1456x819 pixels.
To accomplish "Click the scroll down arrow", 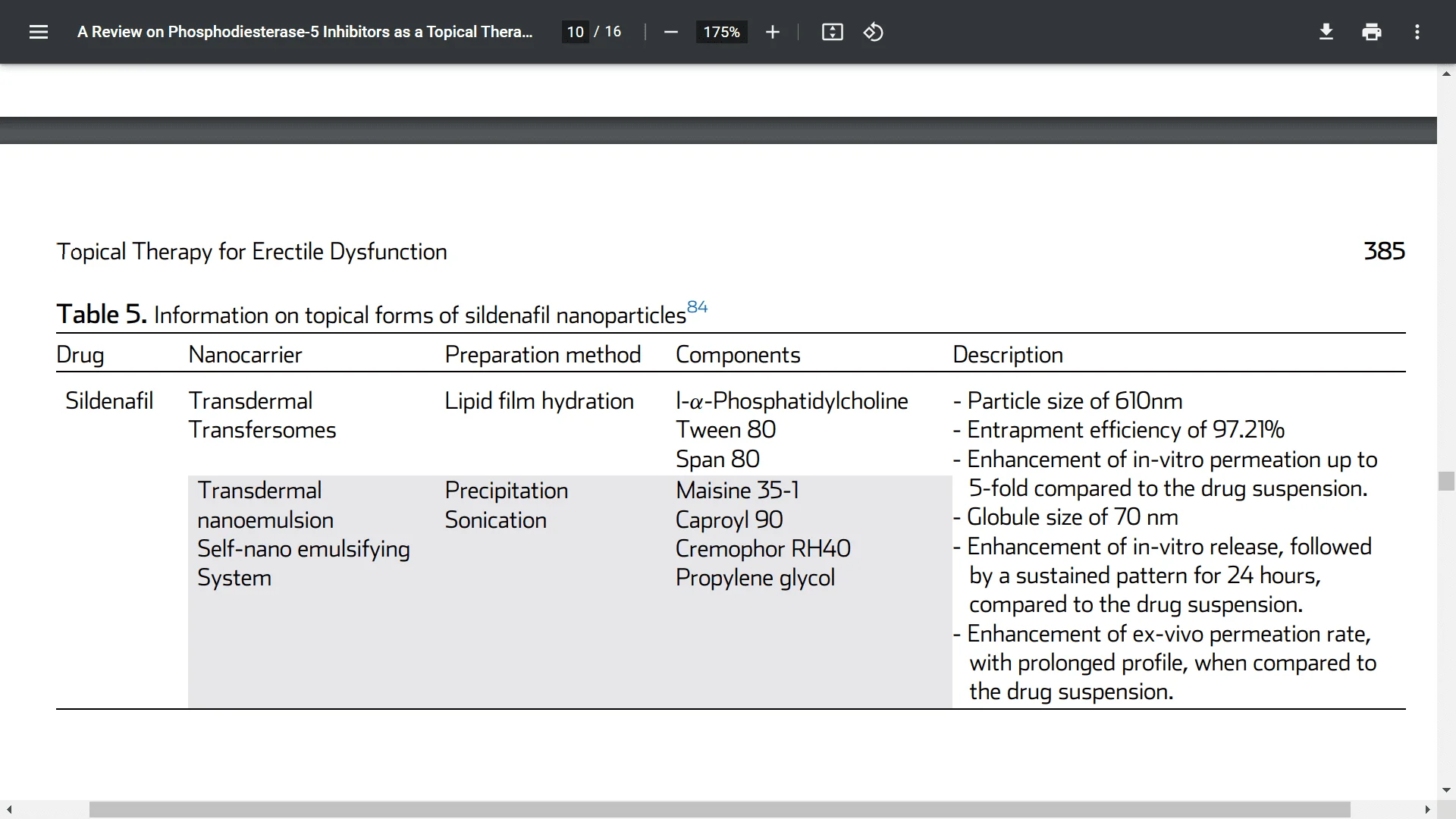I will point(1446,790).
